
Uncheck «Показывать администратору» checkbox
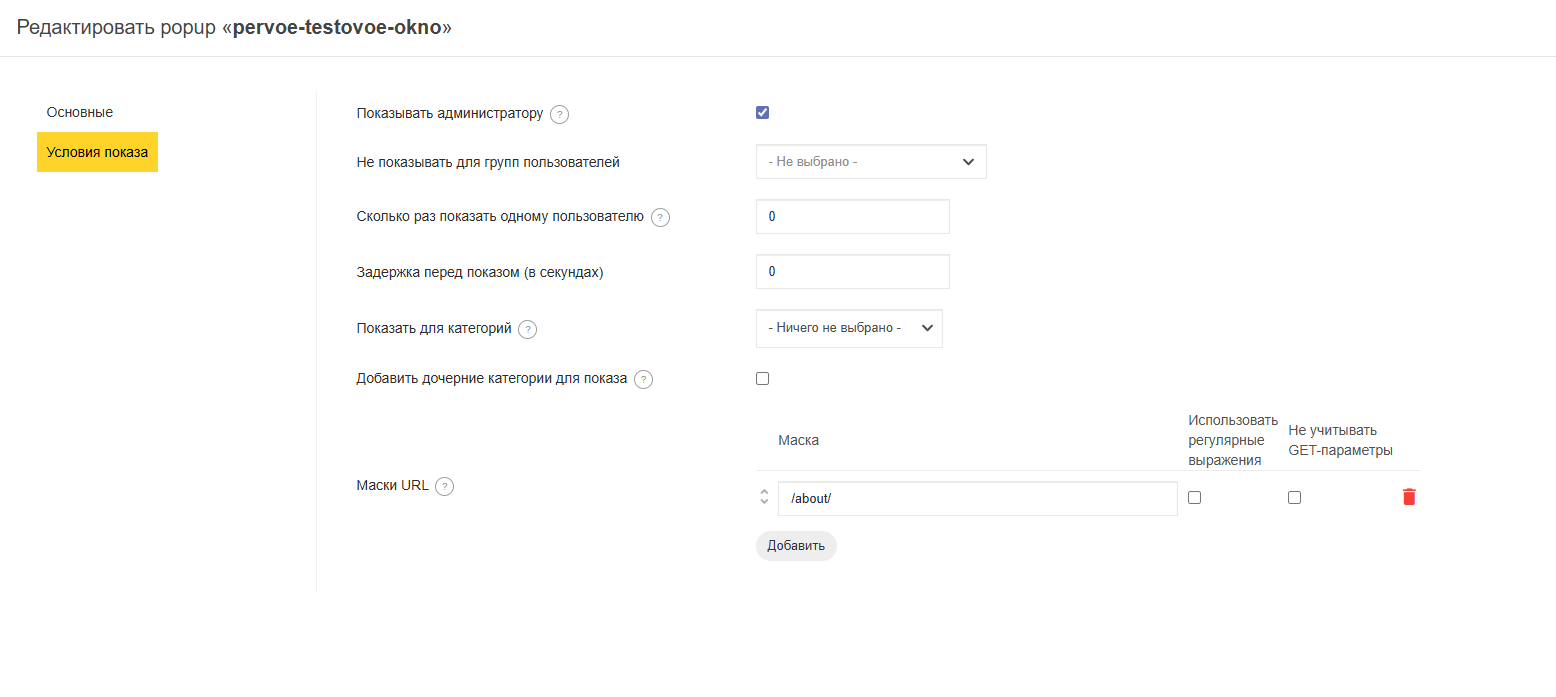(x=763, y=113)
